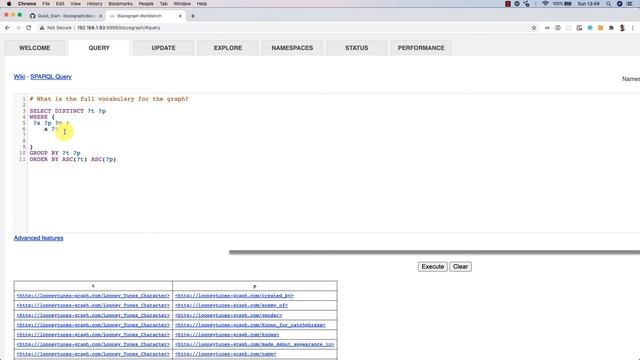Image resolution: width=640 pixels, height=360 pixels.
Task: Click the horizontal scrollbar below the editor
Action: [434, 252]
